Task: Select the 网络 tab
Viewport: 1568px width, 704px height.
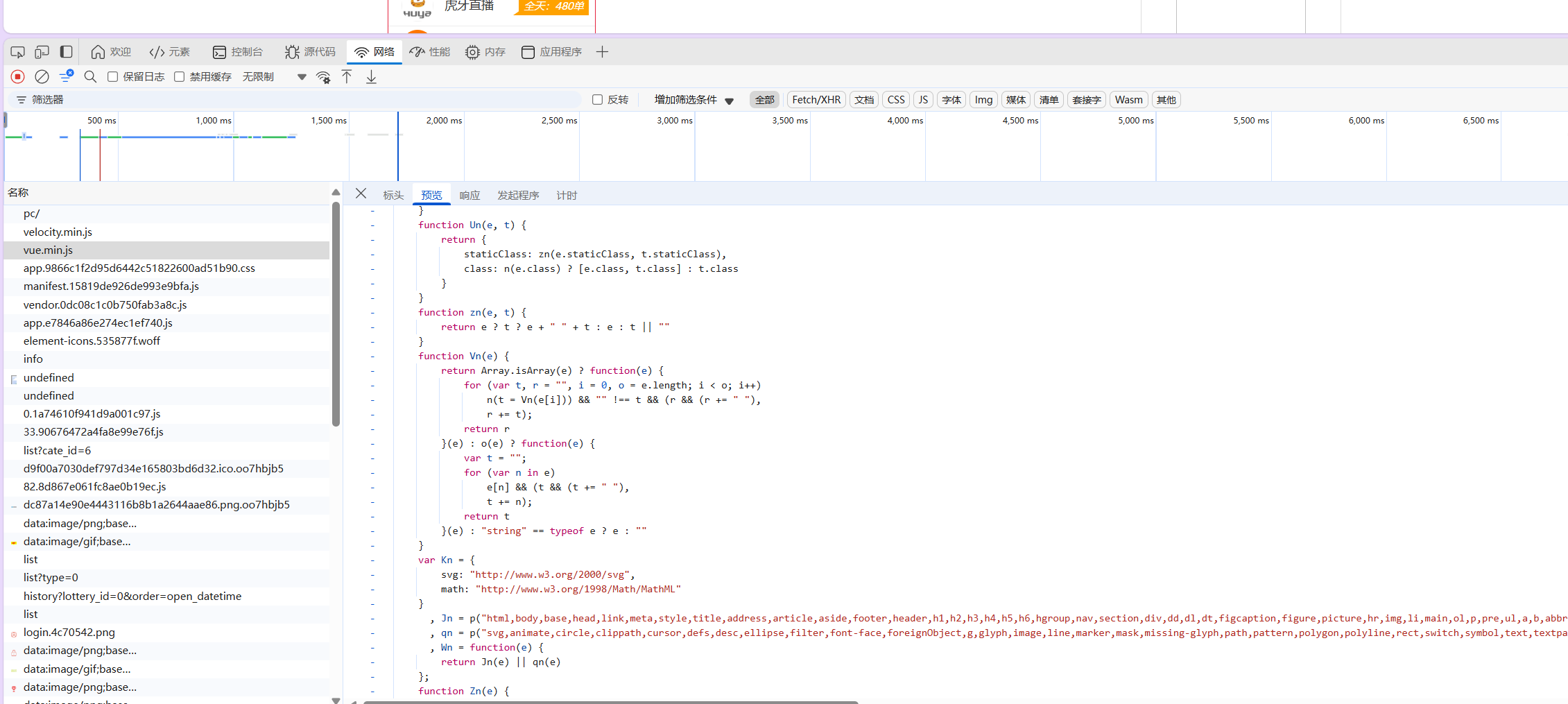Action: (x=374, y=52)
